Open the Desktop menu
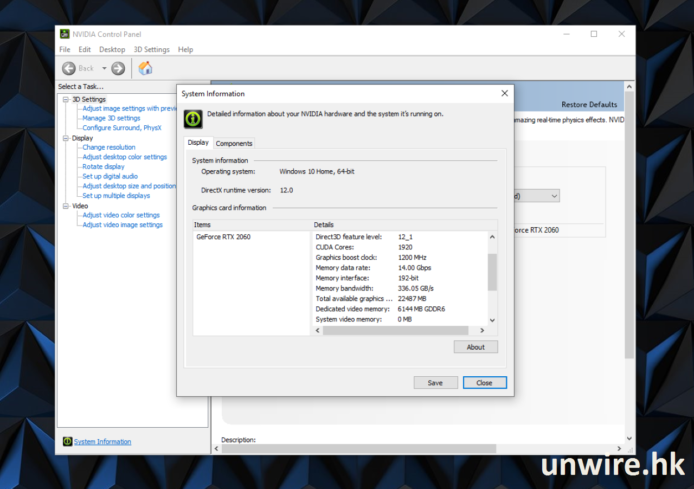The width and height of the screenshot is (694, 489). coord(112,49)
